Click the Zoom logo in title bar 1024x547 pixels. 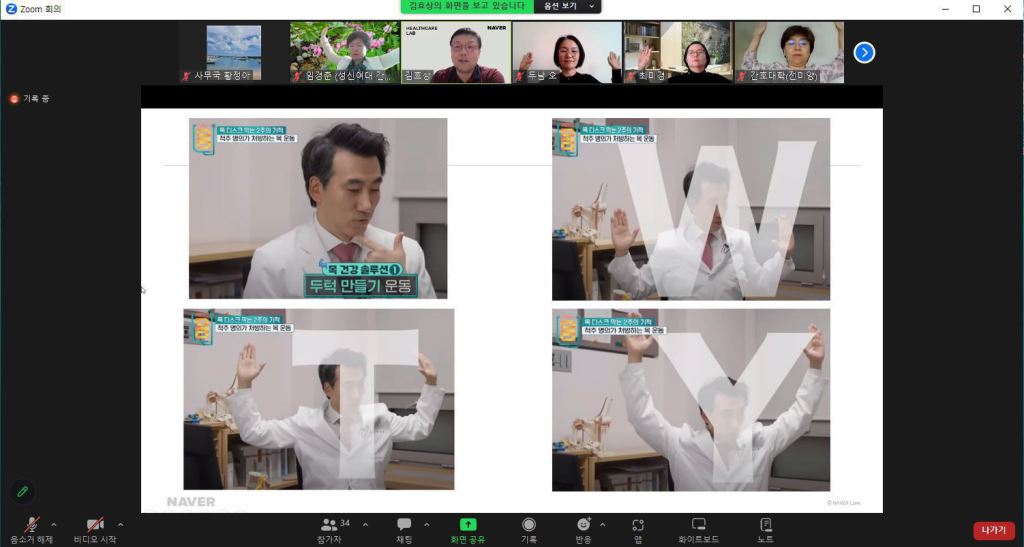[10, 9]
